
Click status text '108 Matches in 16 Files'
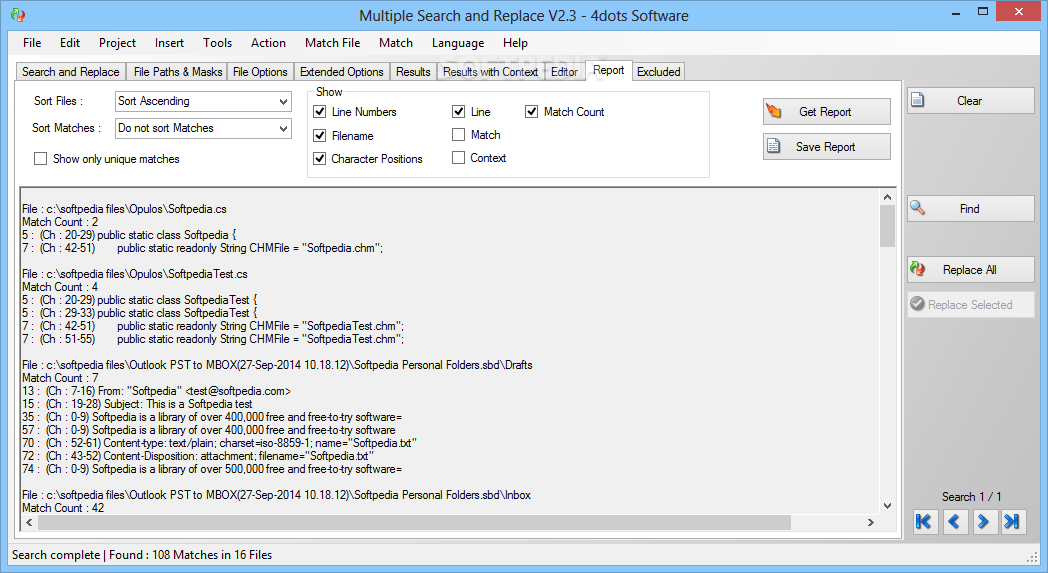(x=212, y=554)
